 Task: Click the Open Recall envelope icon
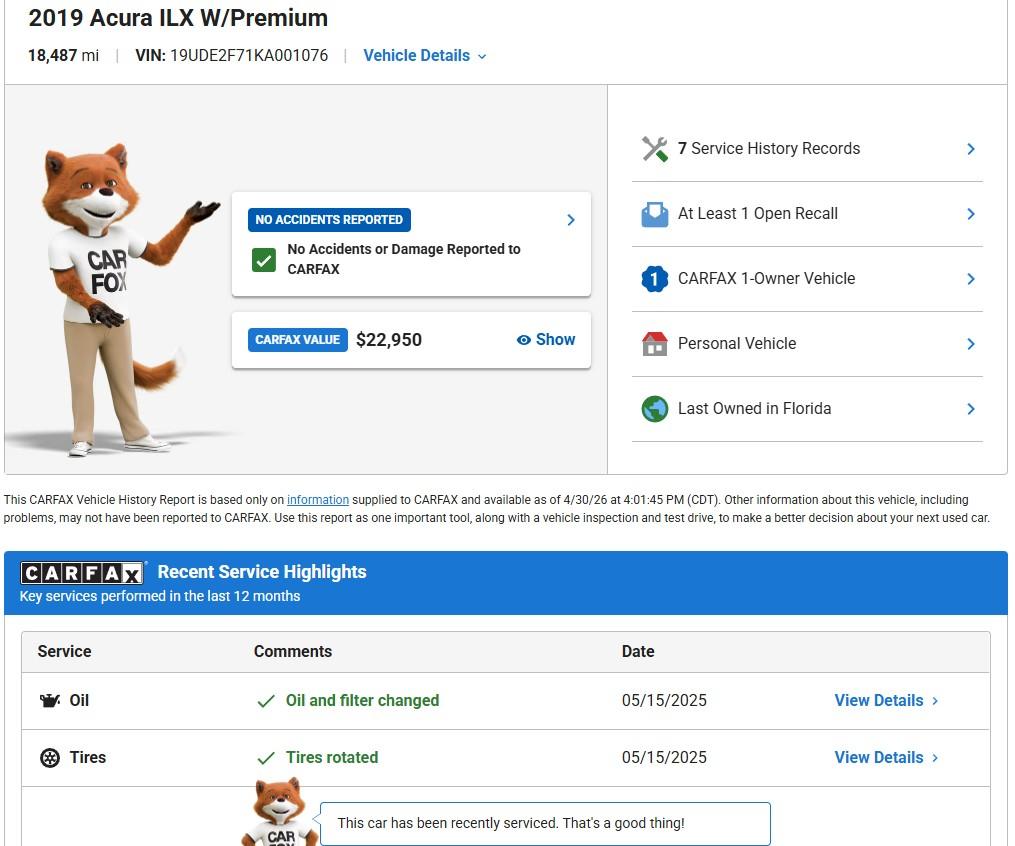coord(654,214)
